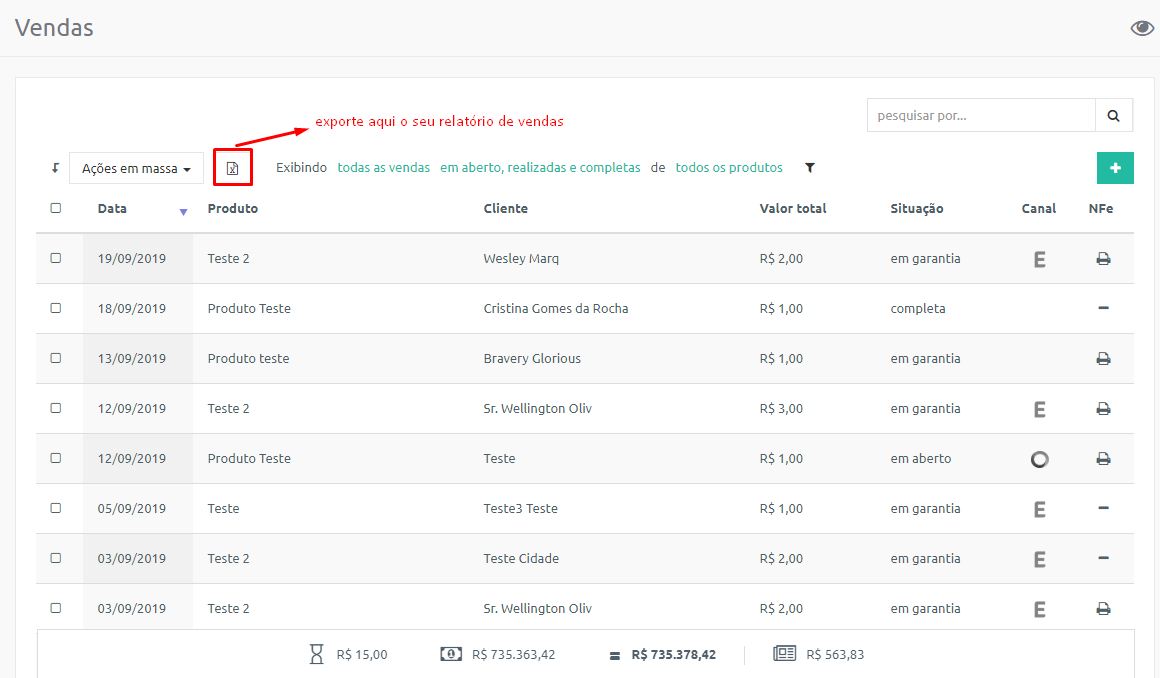1160x678 pixels.
Task: Print NFe for 13/09/2019 Bravery Glorious sale
Action: [1103, 359]
